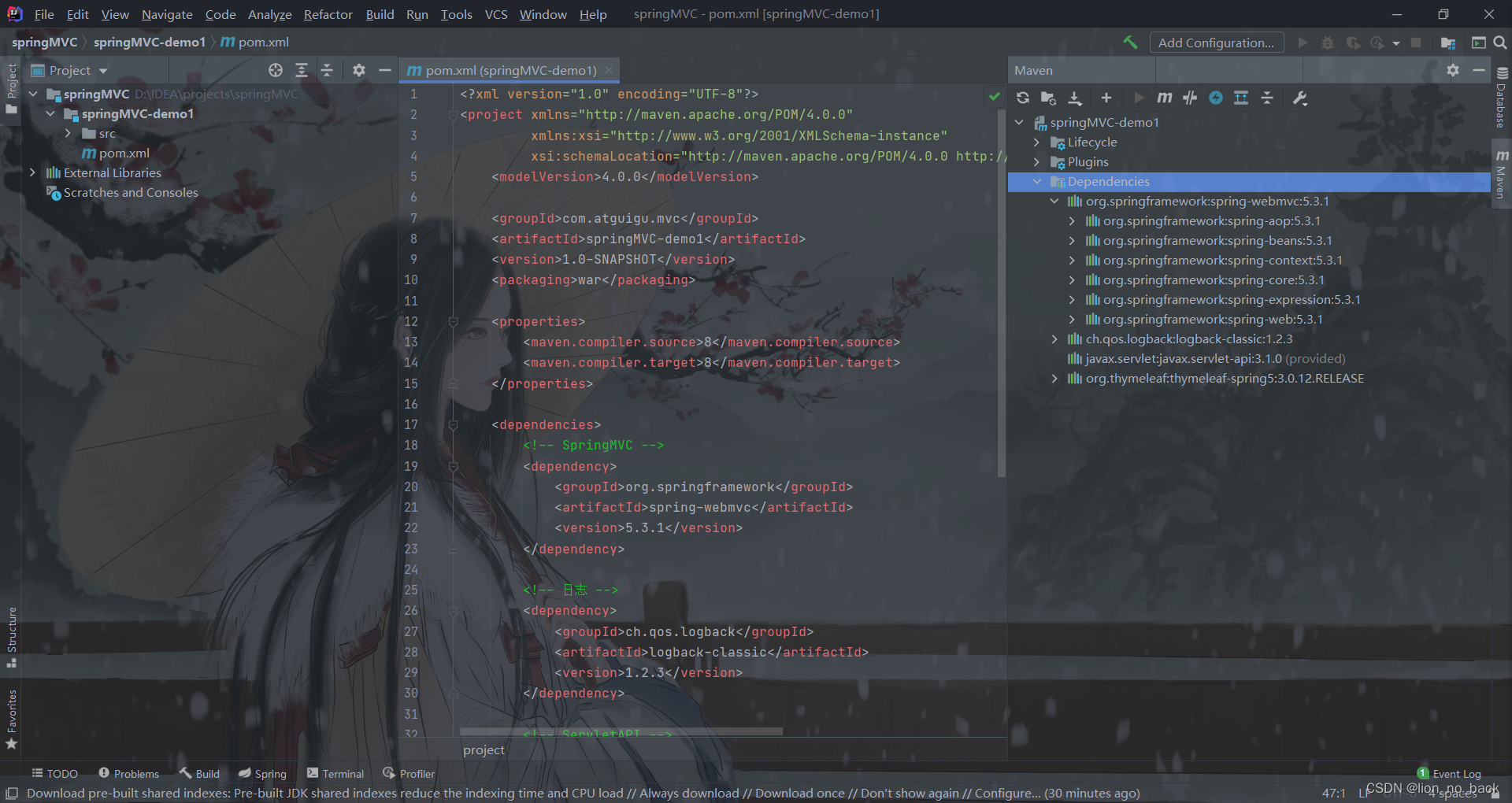
Task: Toggle Maven side tool window tab
Action: [1502, 174]
